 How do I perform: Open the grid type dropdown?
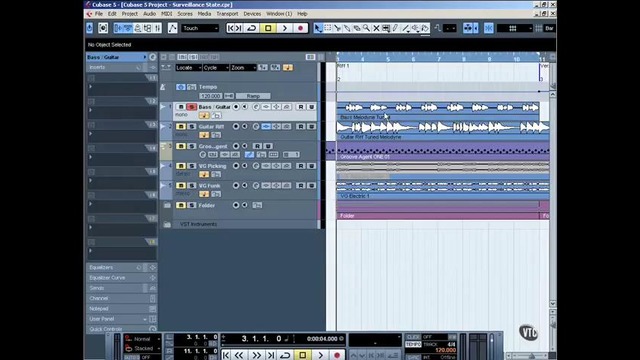515,28
